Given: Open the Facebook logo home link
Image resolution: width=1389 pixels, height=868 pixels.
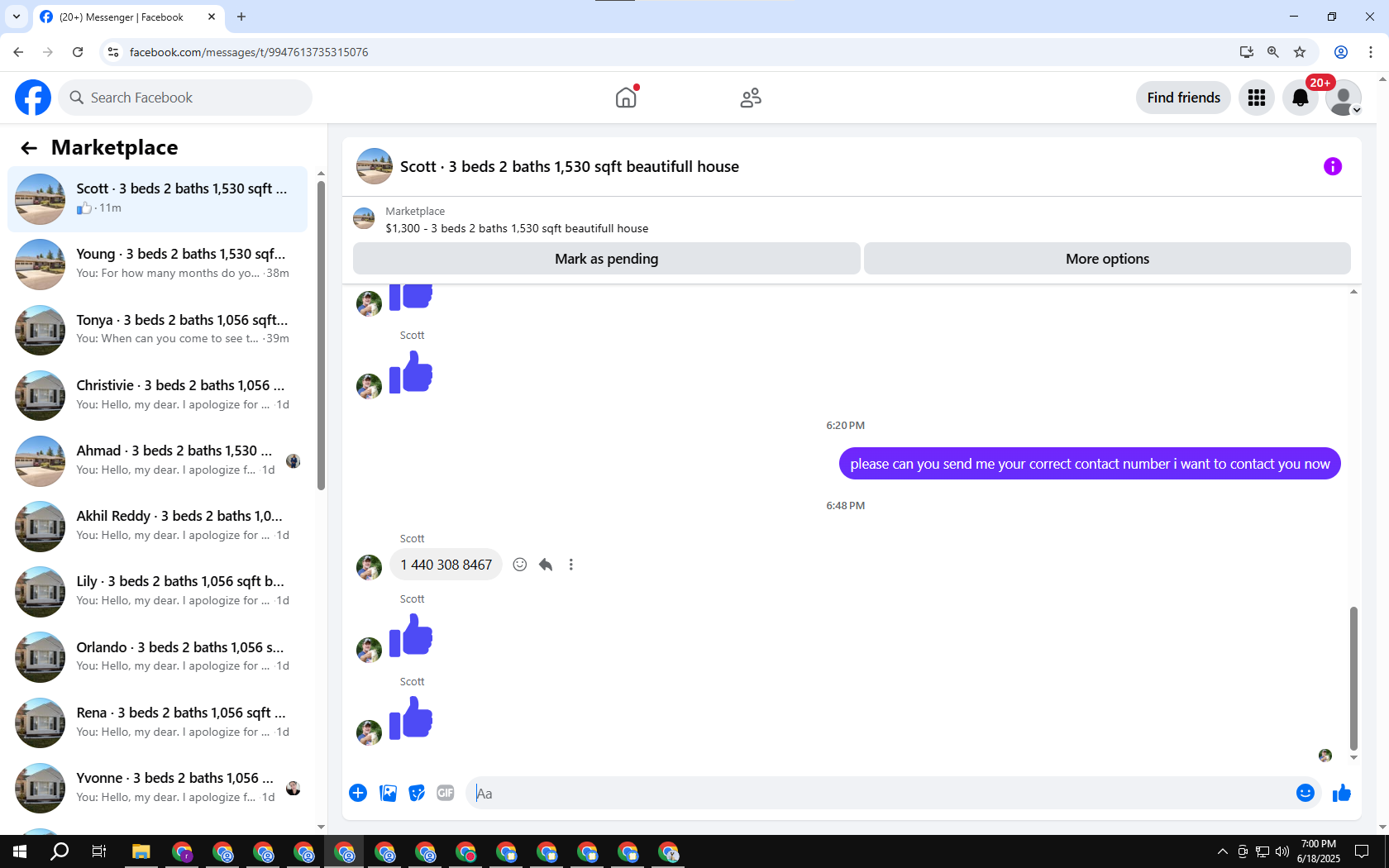Looking at the screenshot, I should pos(33,98).
